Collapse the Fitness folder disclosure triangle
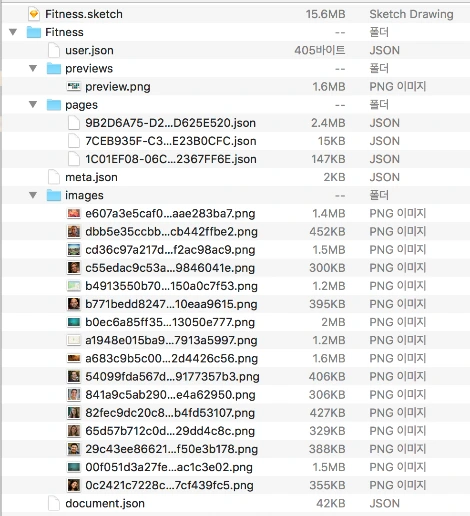470x516 pixels. pos(13,32)
